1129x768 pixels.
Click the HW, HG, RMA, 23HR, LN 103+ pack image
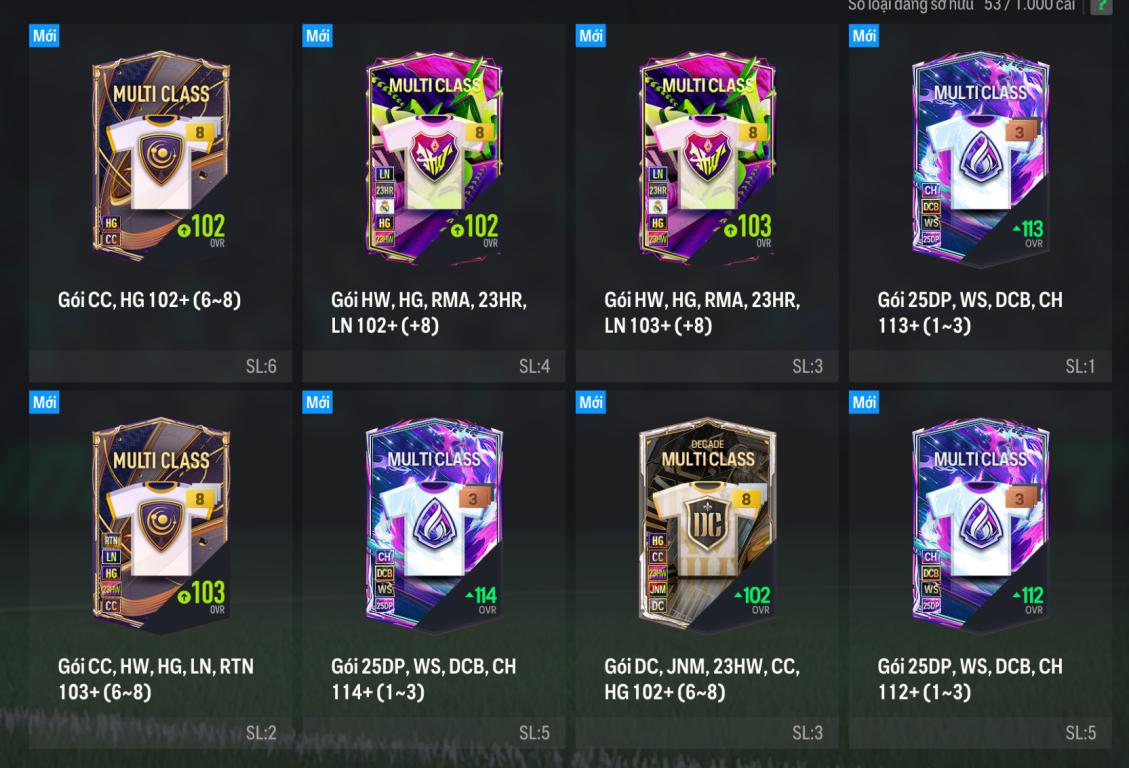pyautogui.click(x=707, y=156)
